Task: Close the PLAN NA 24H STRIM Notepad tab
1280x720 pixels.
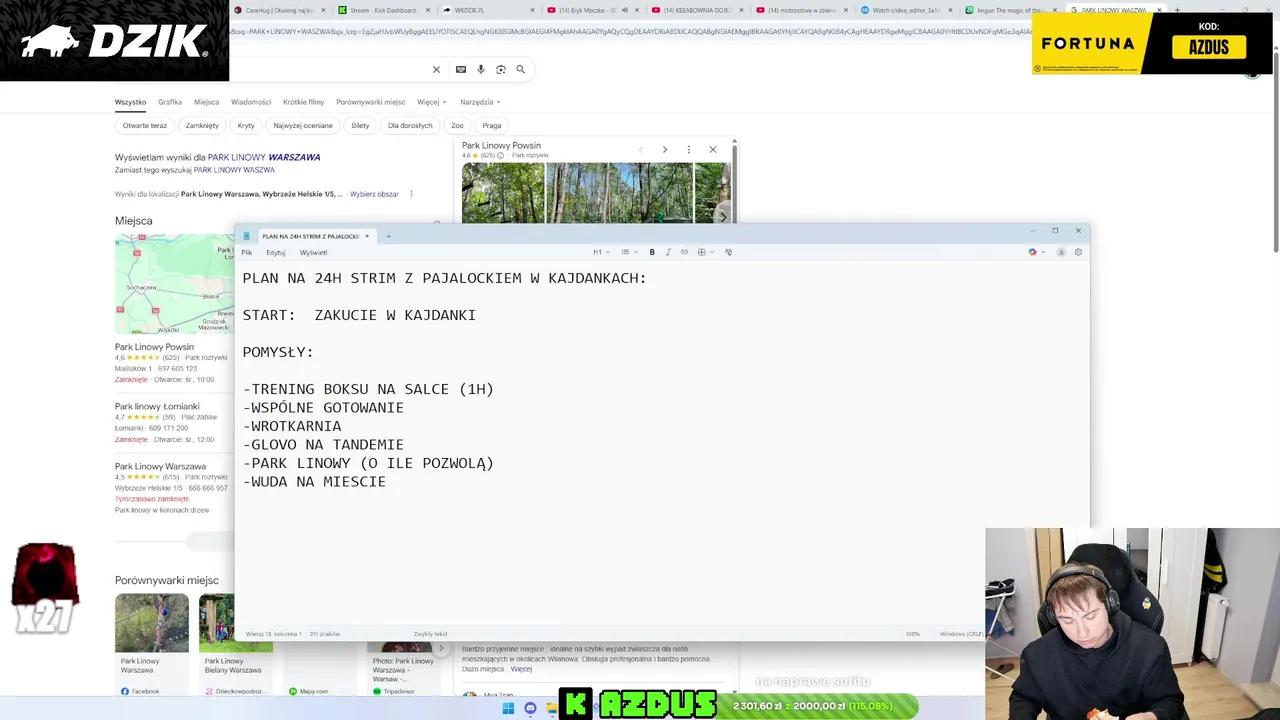Action: [x=366, y=236]
